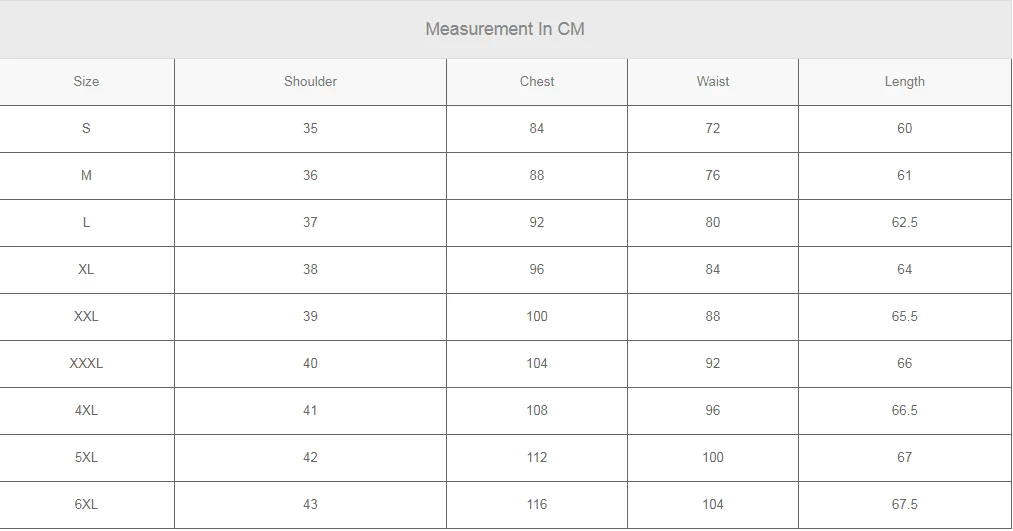This screenshot has height=531, width=1013.
Task: Click the L size row label
Action: [x=86, y=222]
